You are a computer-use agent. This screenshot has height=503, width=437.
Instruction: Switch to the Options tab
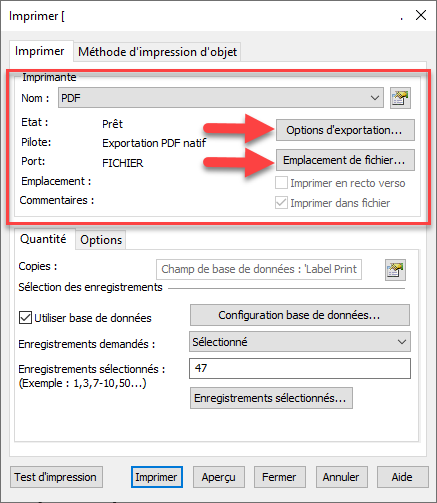(x=101, y=240)
